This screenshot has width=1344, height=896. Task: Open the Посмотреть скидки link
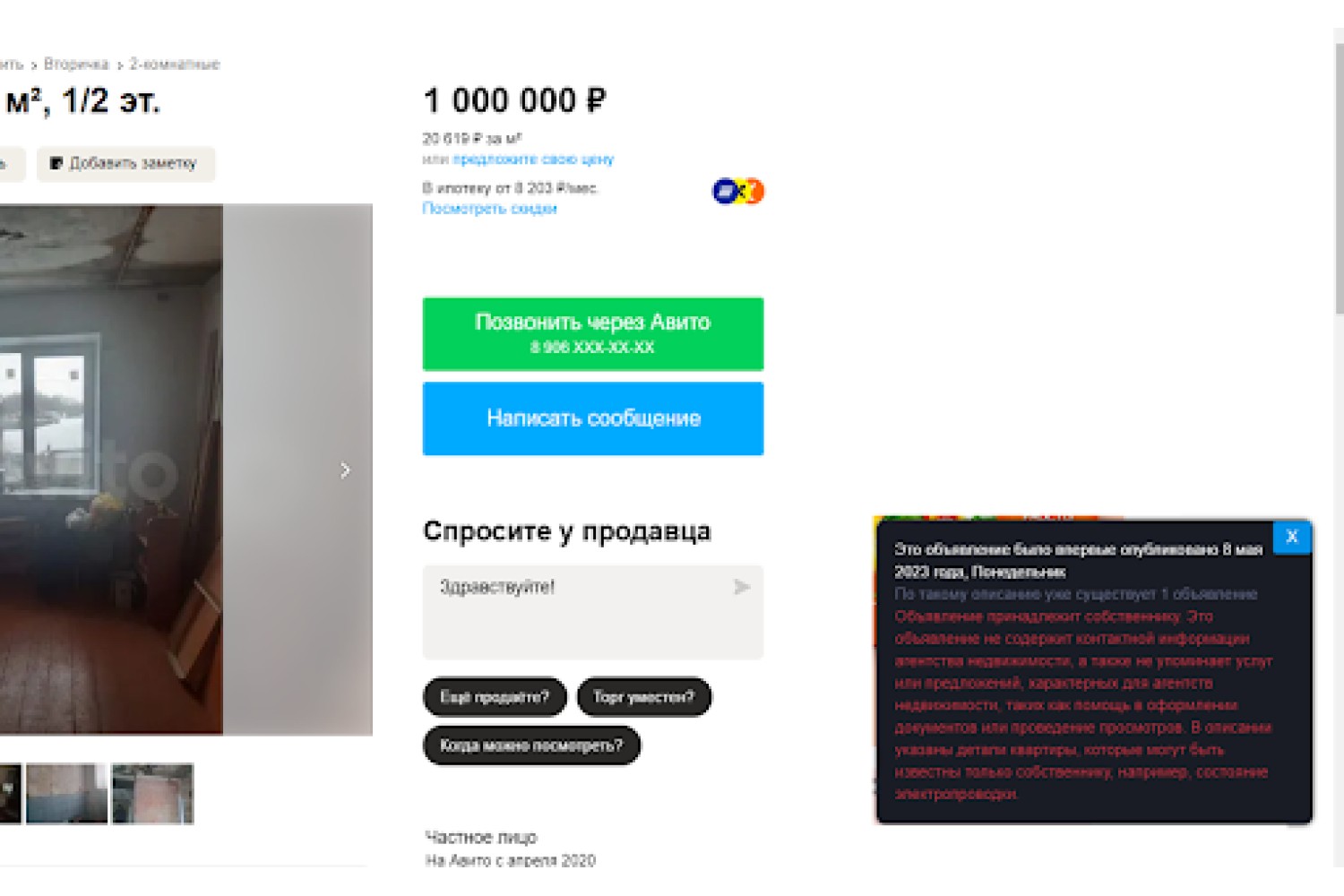coord(490,209)
